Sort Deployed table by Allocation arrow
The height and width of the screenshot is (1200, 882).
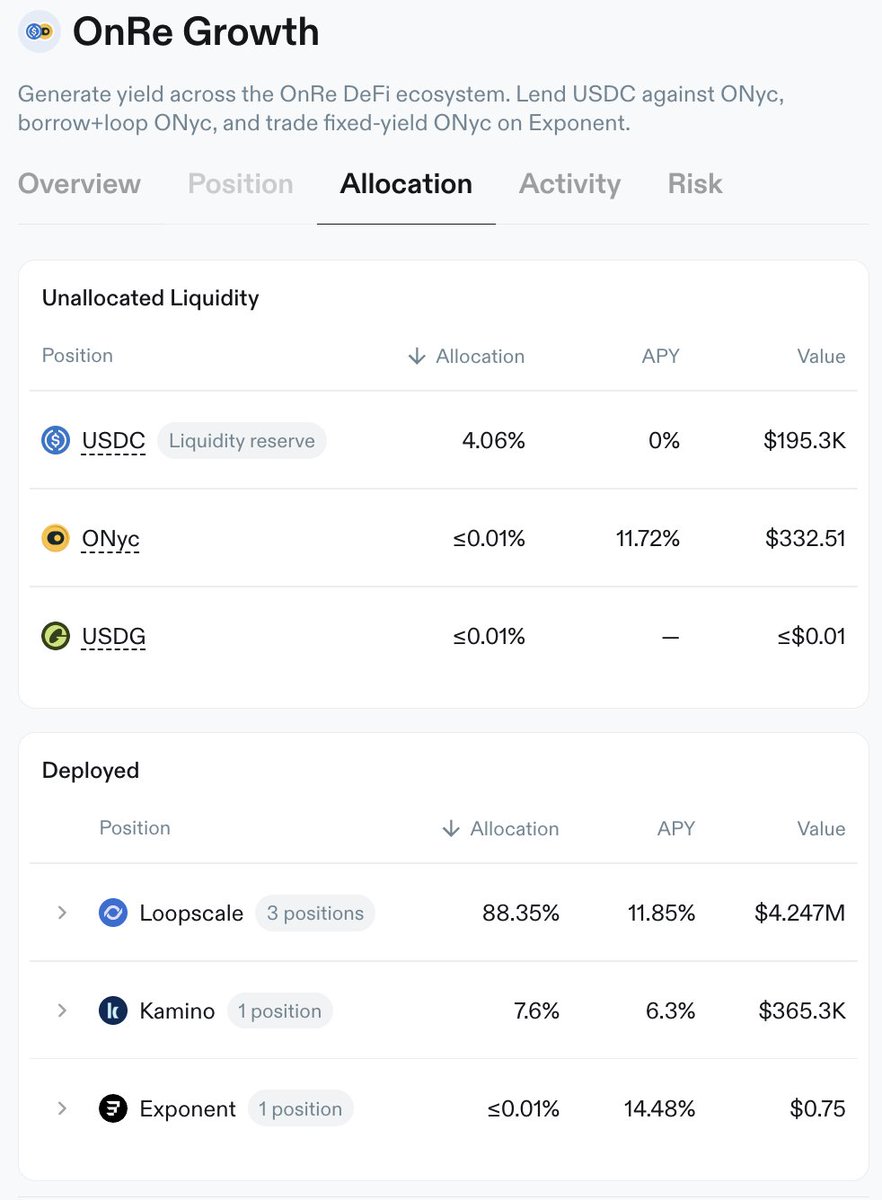(451, 828)
